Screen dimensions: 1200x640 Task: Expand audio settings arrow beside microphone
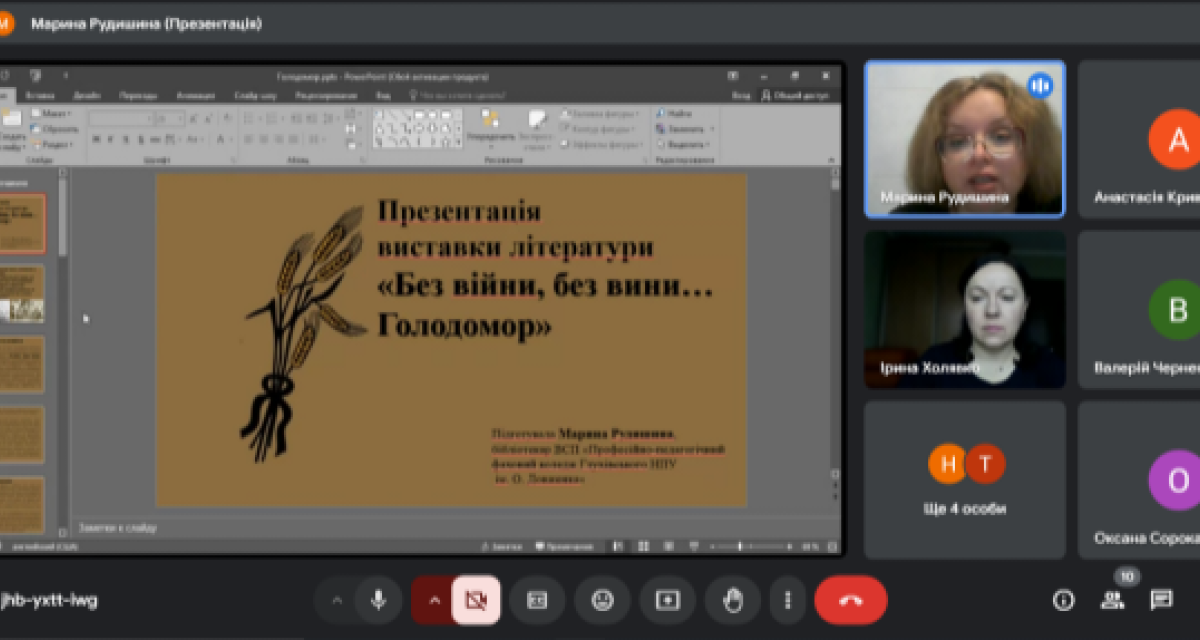337,600
